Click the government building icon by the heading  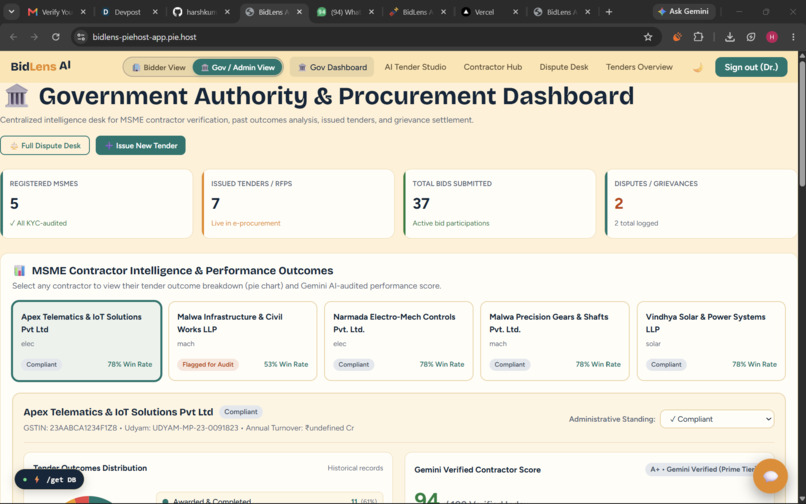pos(17,96)
